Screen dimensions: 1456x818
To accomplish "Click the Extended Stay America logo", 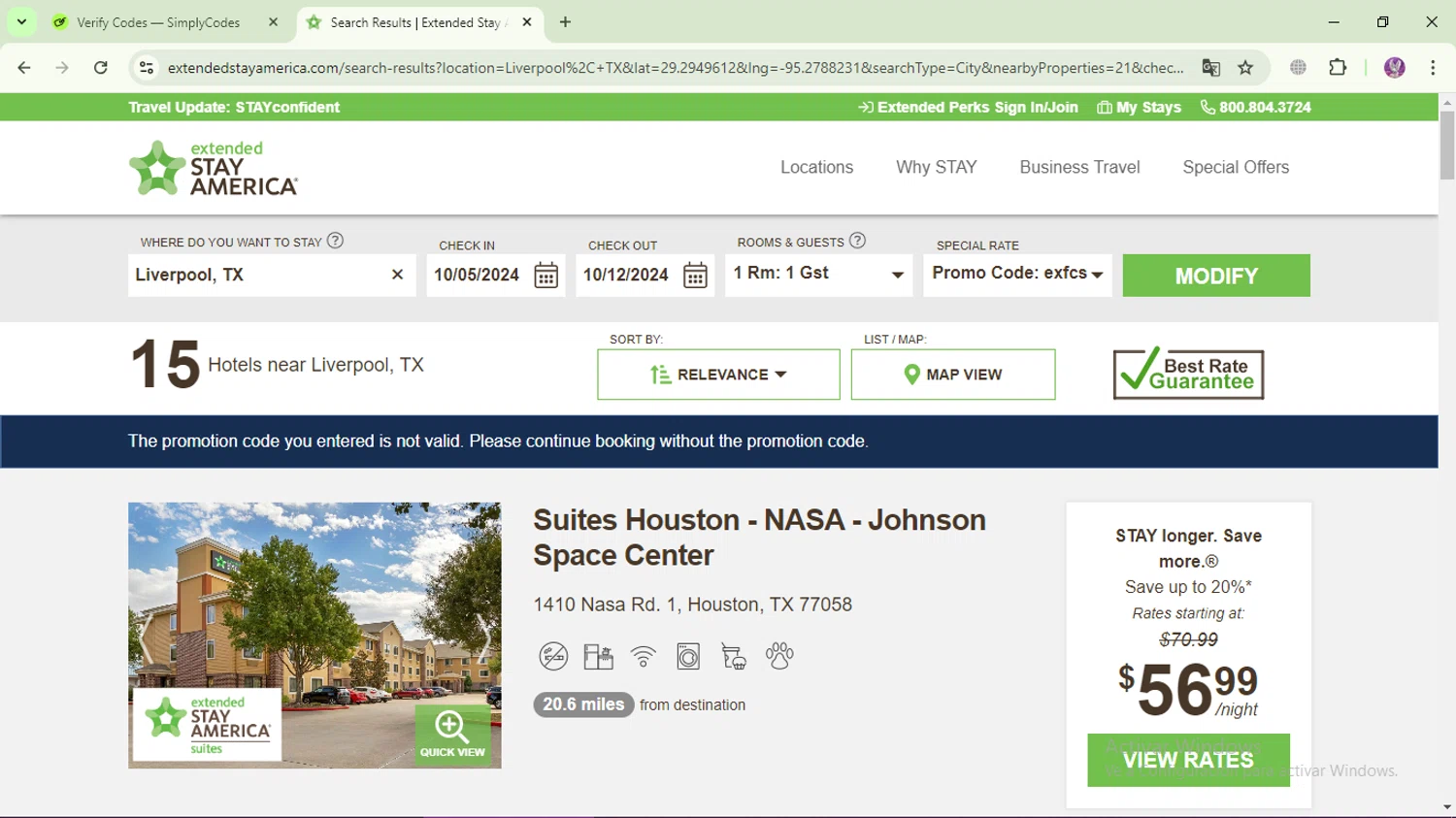I will click(x=214, y=168).
